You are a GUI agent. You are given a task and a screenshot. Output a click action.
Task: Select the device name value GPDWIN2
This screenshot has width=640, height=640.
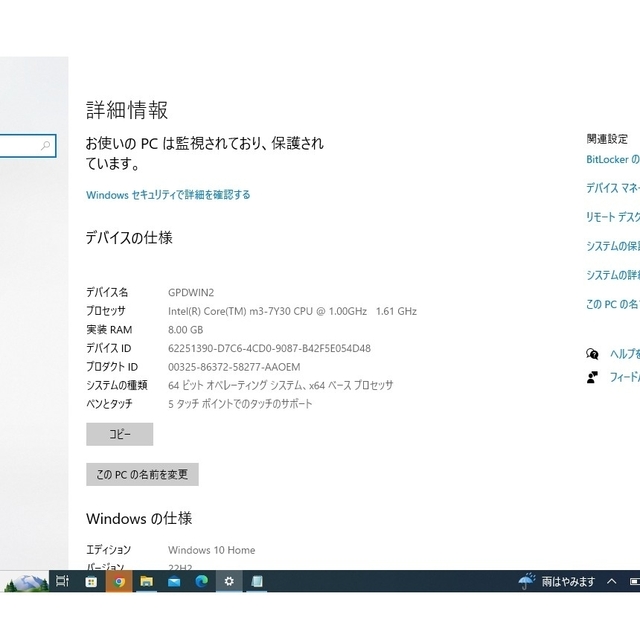coord(191,293)
